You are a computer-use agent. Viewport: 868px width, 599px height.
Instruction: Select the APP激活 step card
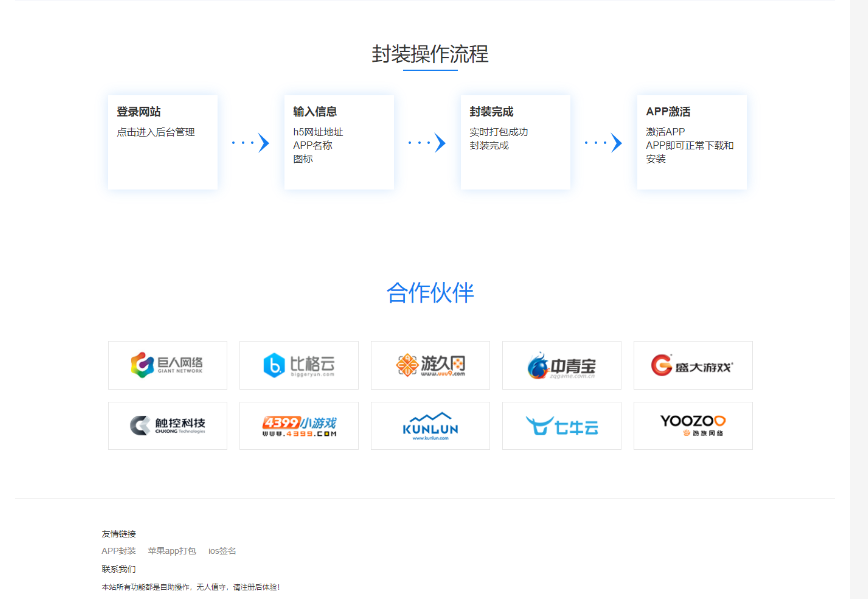(691, 141)
